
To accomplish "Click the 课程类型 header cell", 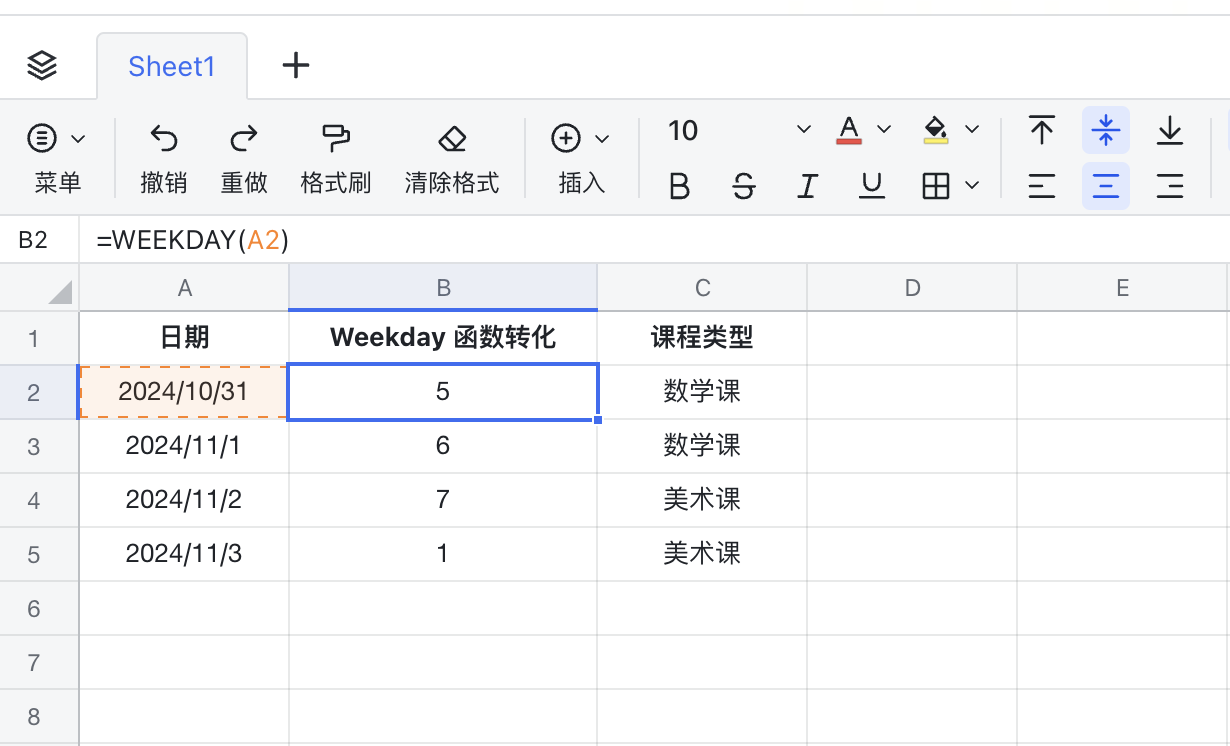I will click(x=702, y=338).
